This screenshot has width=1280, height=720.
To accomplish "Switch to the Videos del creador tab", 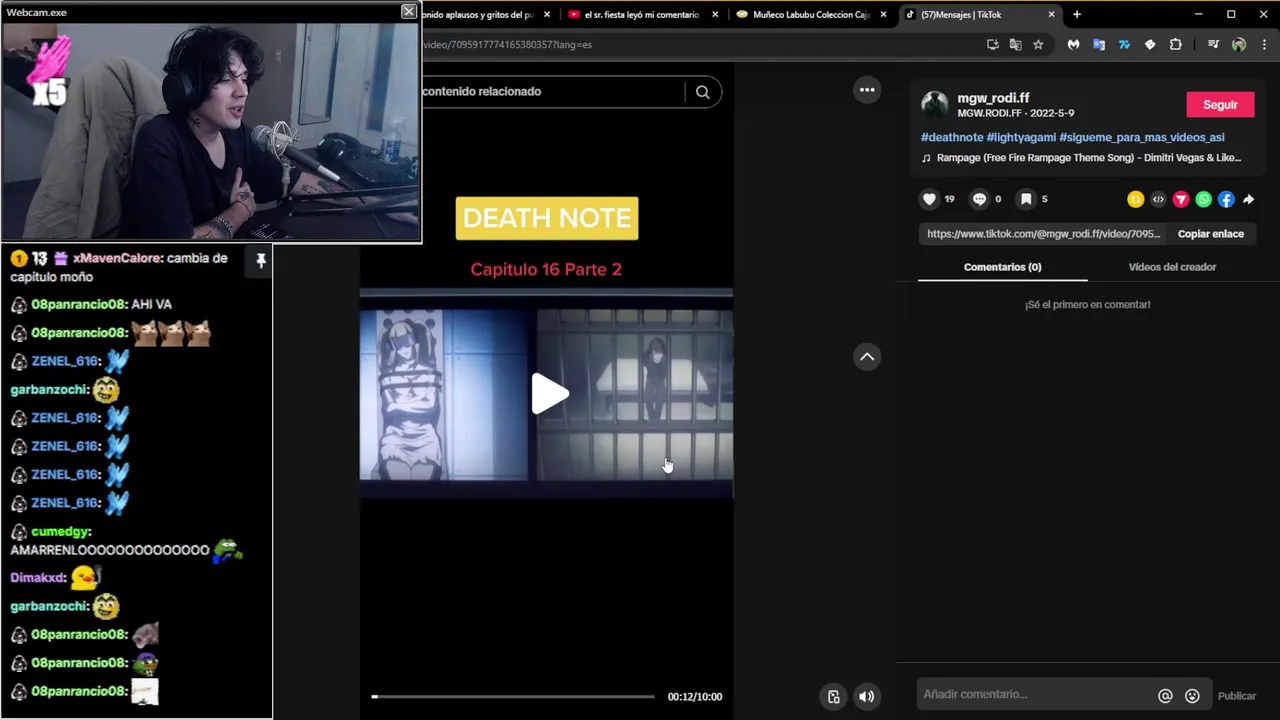I will point(1172,267).
